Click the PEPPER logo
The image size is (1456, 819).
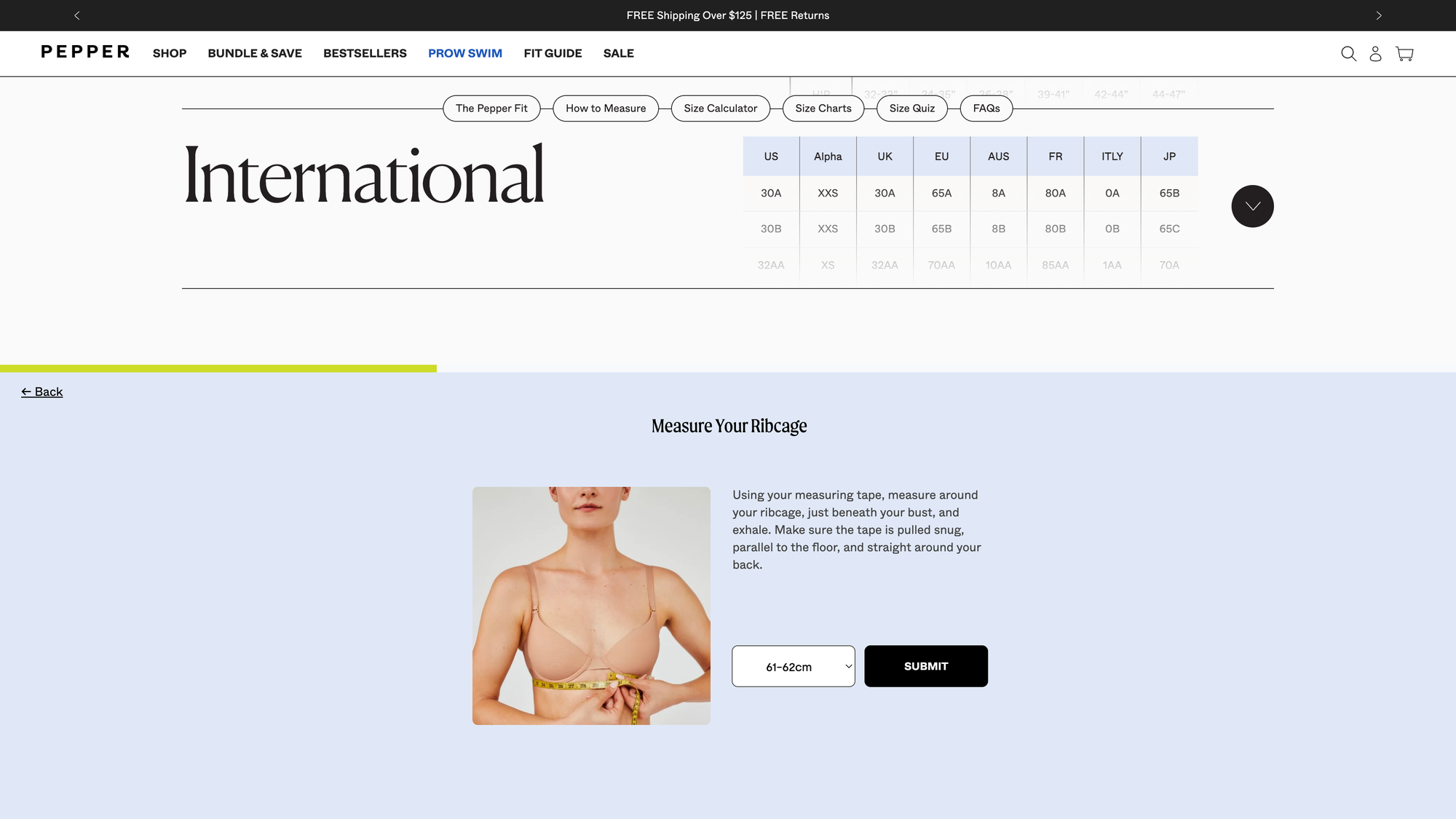85,52
